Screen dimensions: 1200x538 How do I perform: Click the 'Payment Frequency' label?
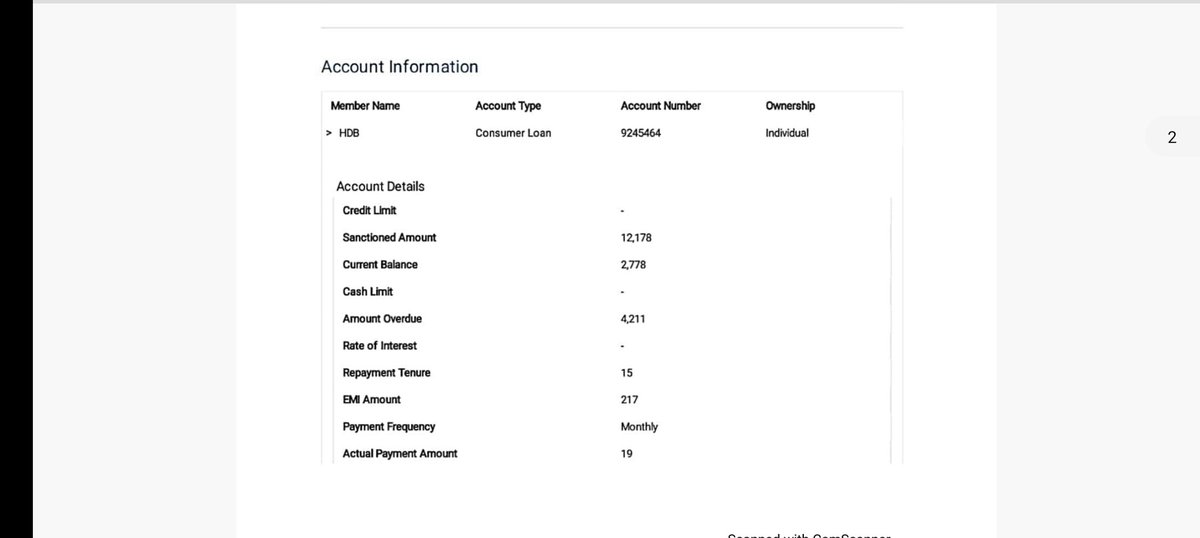pos(388,427)
